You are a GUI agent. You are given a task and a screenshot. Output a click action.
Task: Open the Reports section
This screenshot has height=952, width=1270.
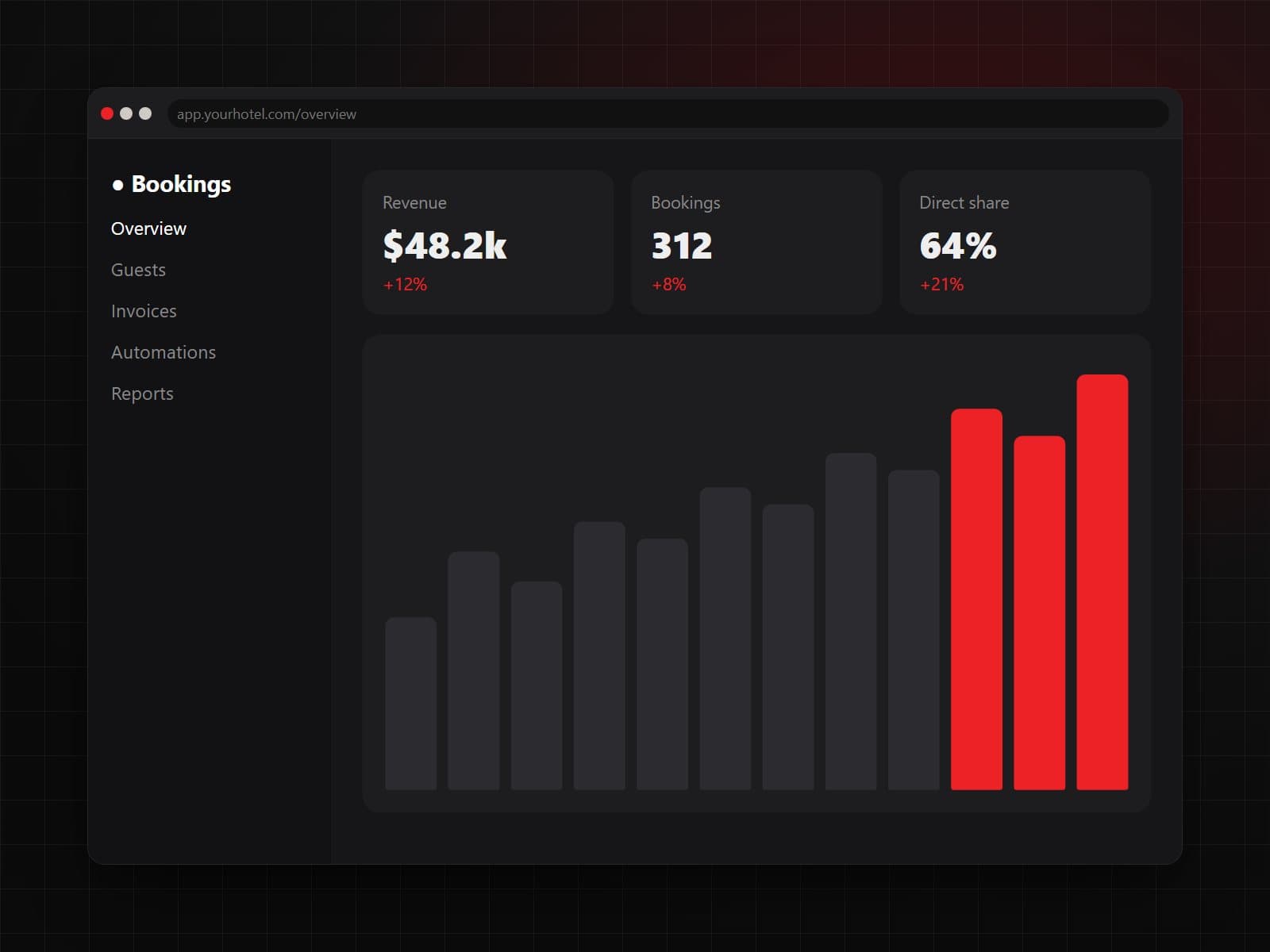point(142,393)
